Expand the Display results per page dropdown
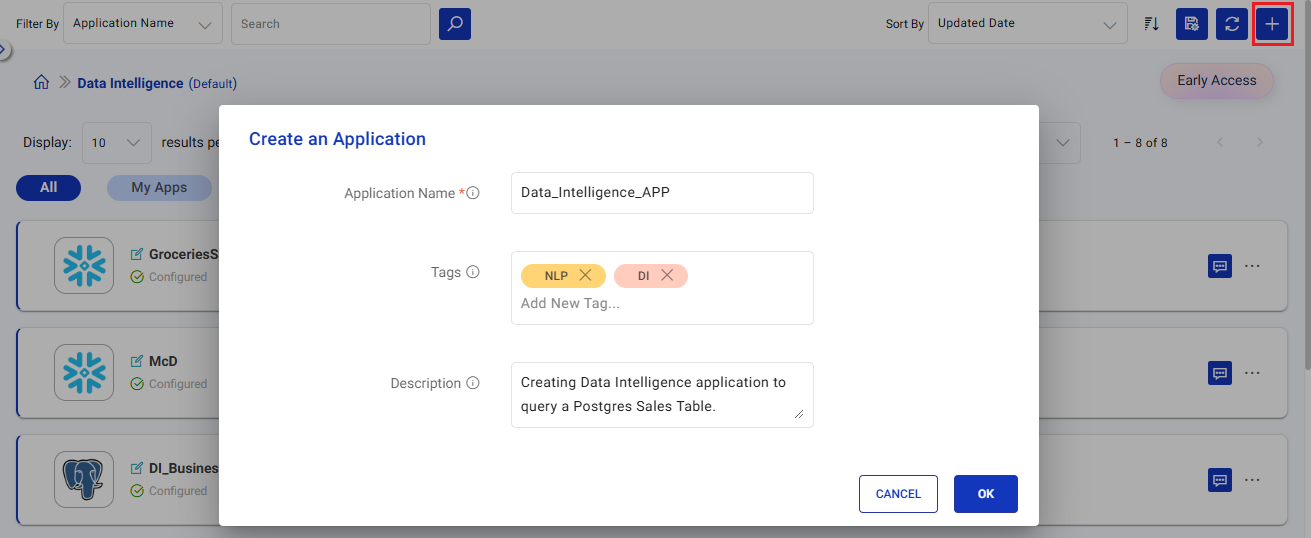 click(117, 143)
